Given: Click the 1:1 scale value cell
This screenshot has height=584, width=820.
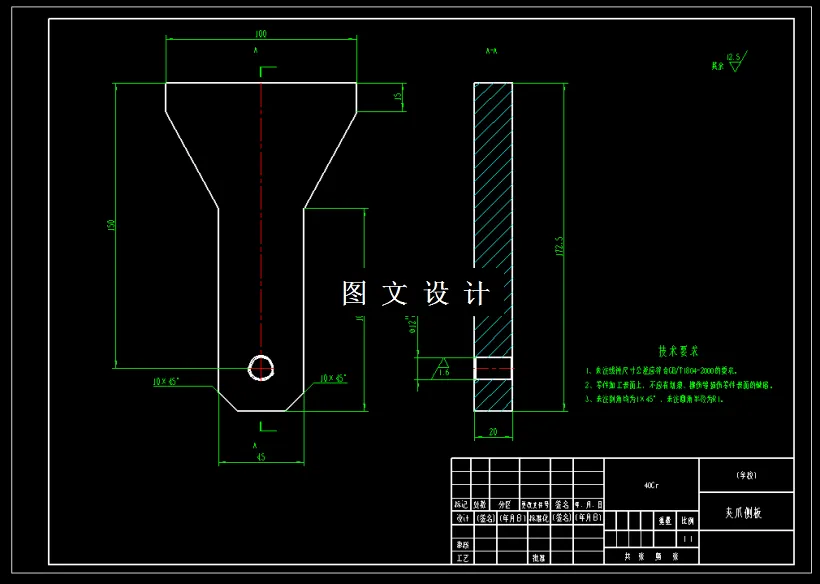Looking at the screenshot, I should [x=688, y=539].
